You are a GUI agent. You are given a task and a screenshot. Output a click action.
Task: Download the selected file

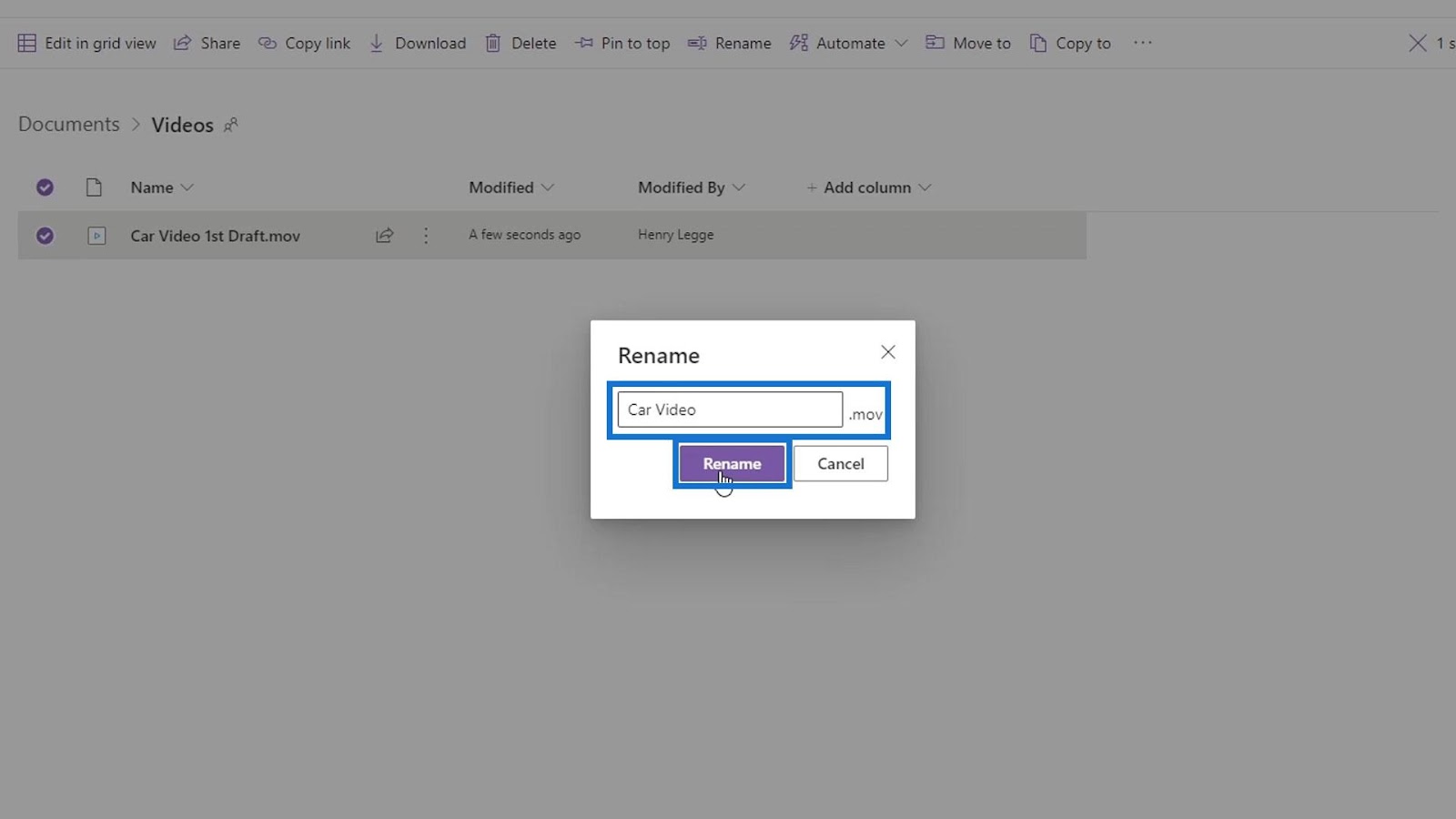pos(417,43)
